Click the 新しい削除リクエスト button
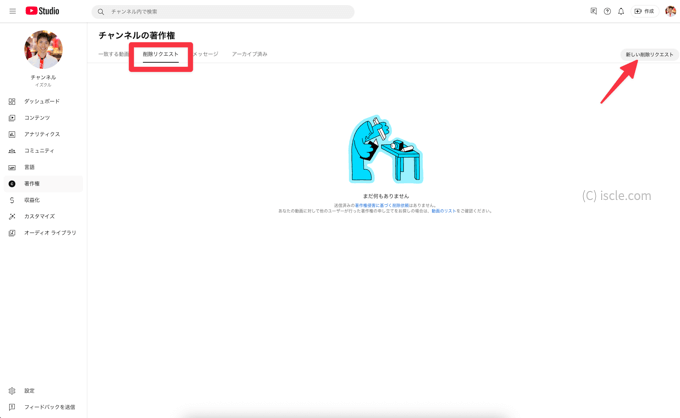This screenshot has width=680, height=418. pyautogui.click(x=649, y=54)
